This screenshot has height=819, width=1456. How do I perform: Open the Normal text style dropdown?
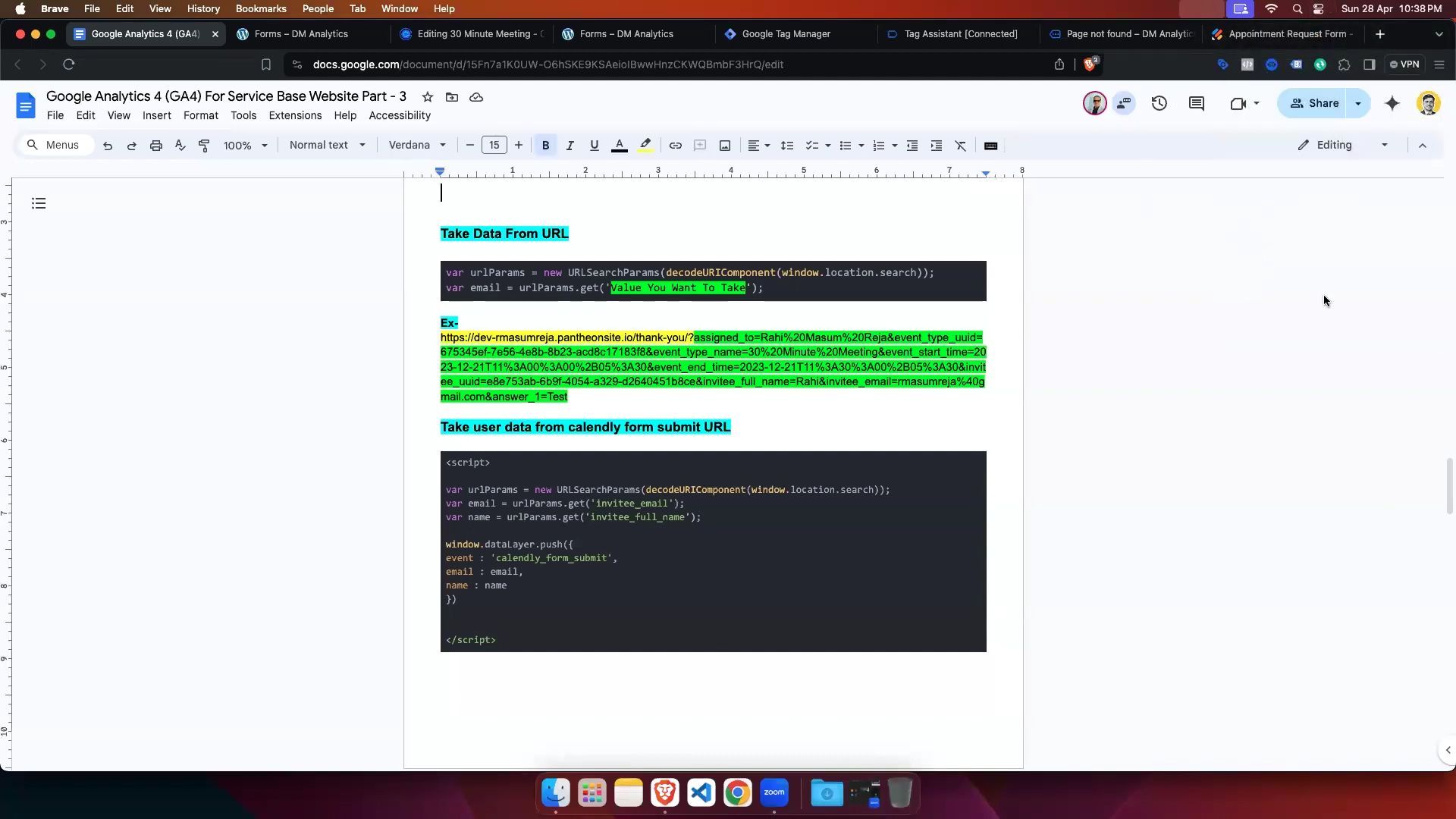tap(327, 146)
